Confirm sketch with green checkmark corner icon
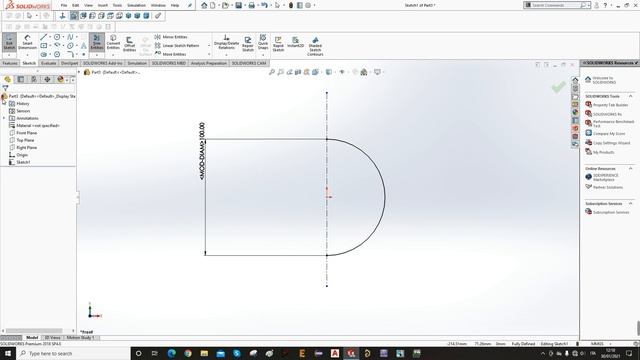Image resolution: width=640 pixels, height=360 pixels. [558, 87]
